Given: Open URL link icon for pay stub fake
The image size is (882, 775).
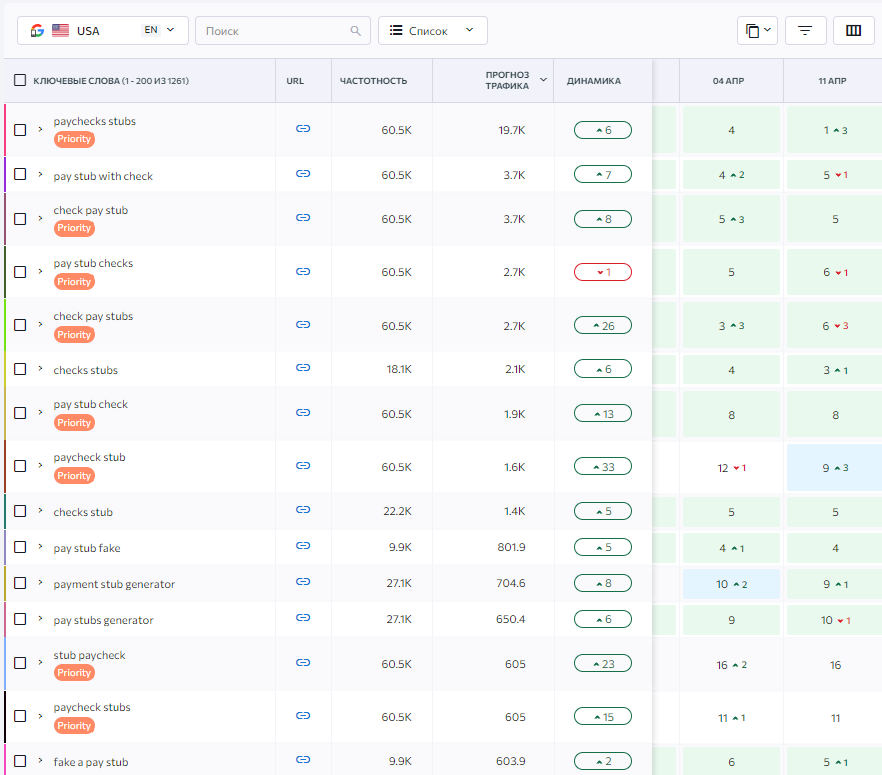Looking at the screenshot, I should tap(303, 546).
